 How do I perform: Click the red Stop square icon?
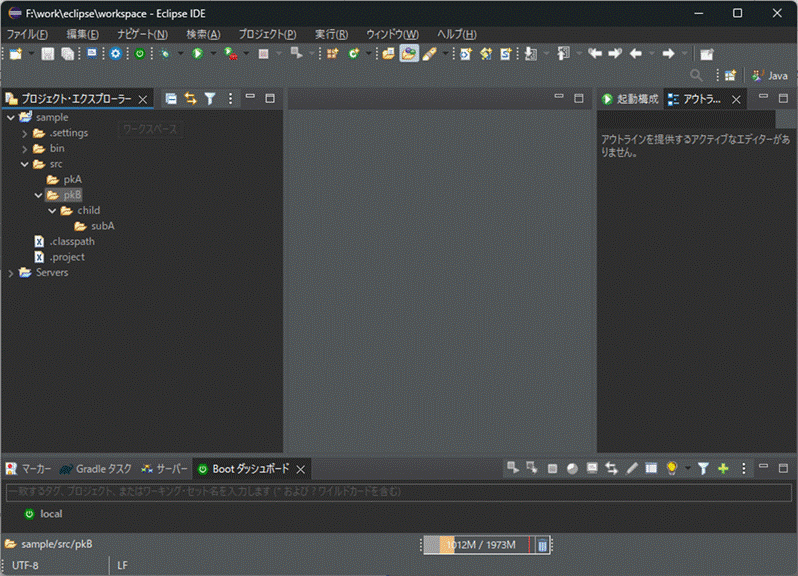[263, 54]
